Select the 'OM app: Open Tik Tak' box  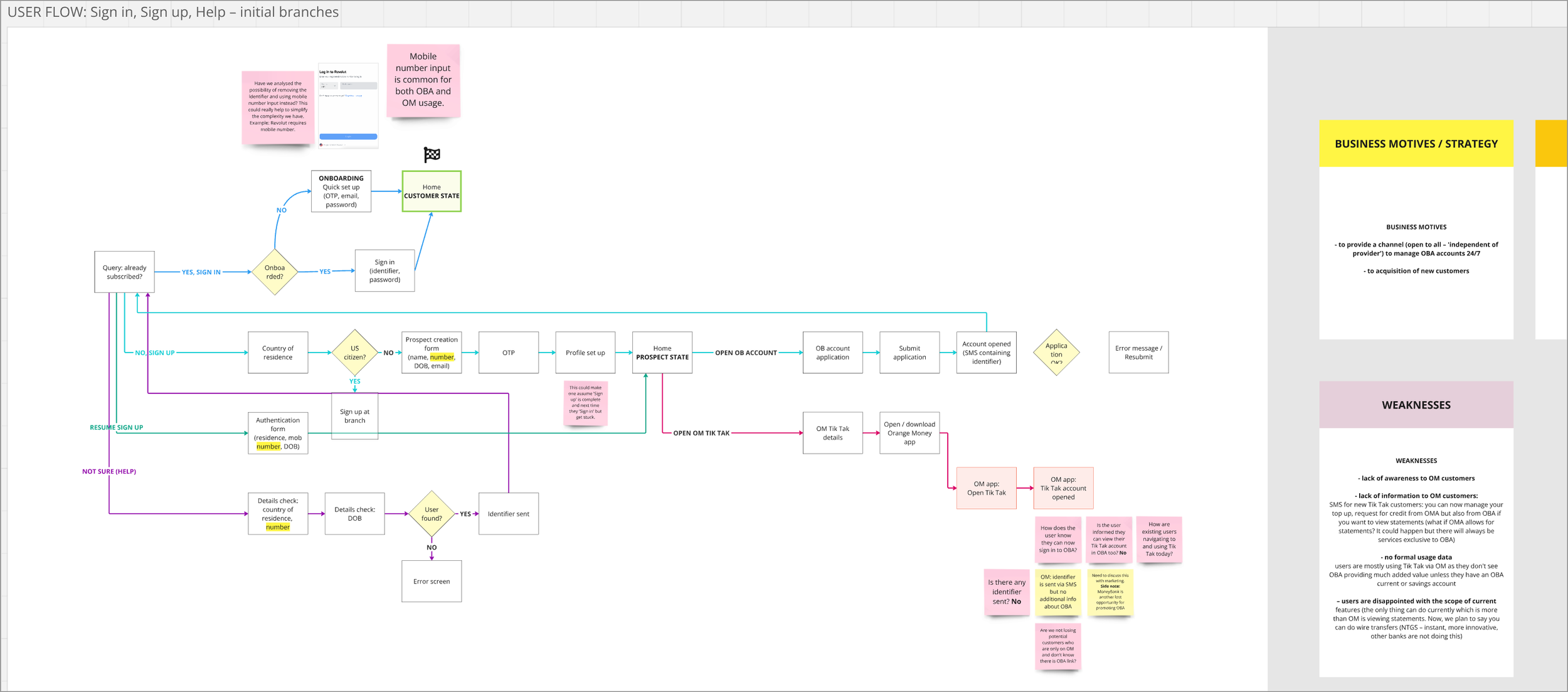(986, 488)
